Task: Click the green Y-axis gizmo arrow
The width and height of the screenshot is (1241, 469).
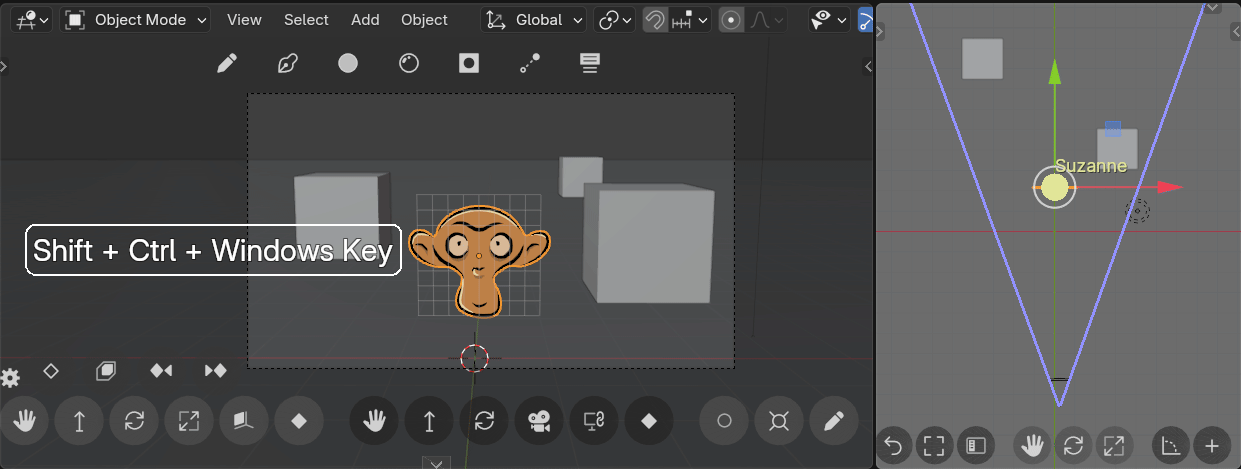Action: point(1054,72)
